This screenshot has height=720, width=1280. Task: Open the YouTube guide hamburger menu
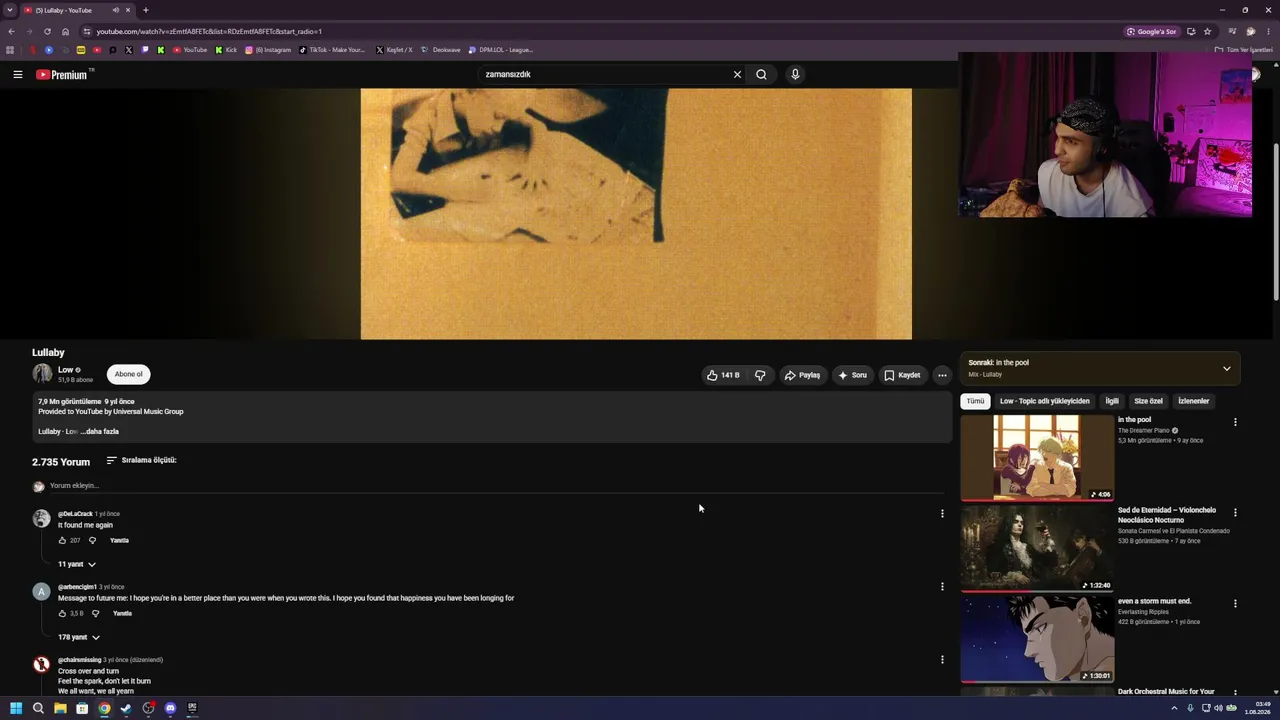pos(17,74)
